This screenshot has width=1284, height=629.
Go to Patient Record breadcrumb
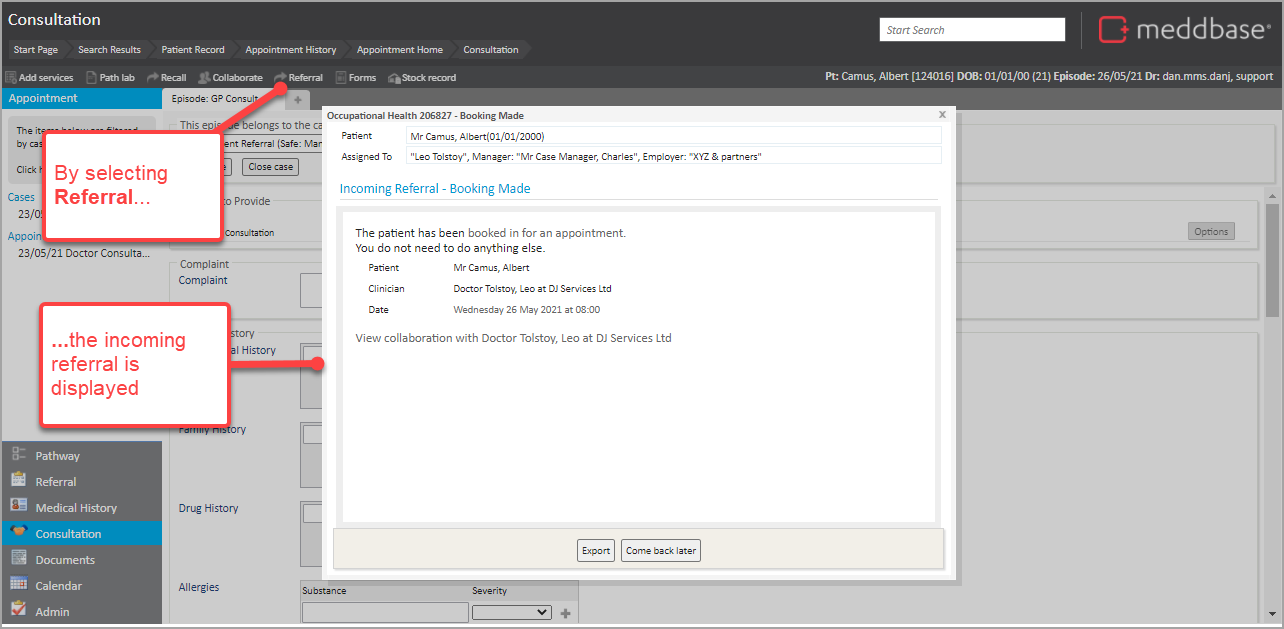(x=193, y=49)
